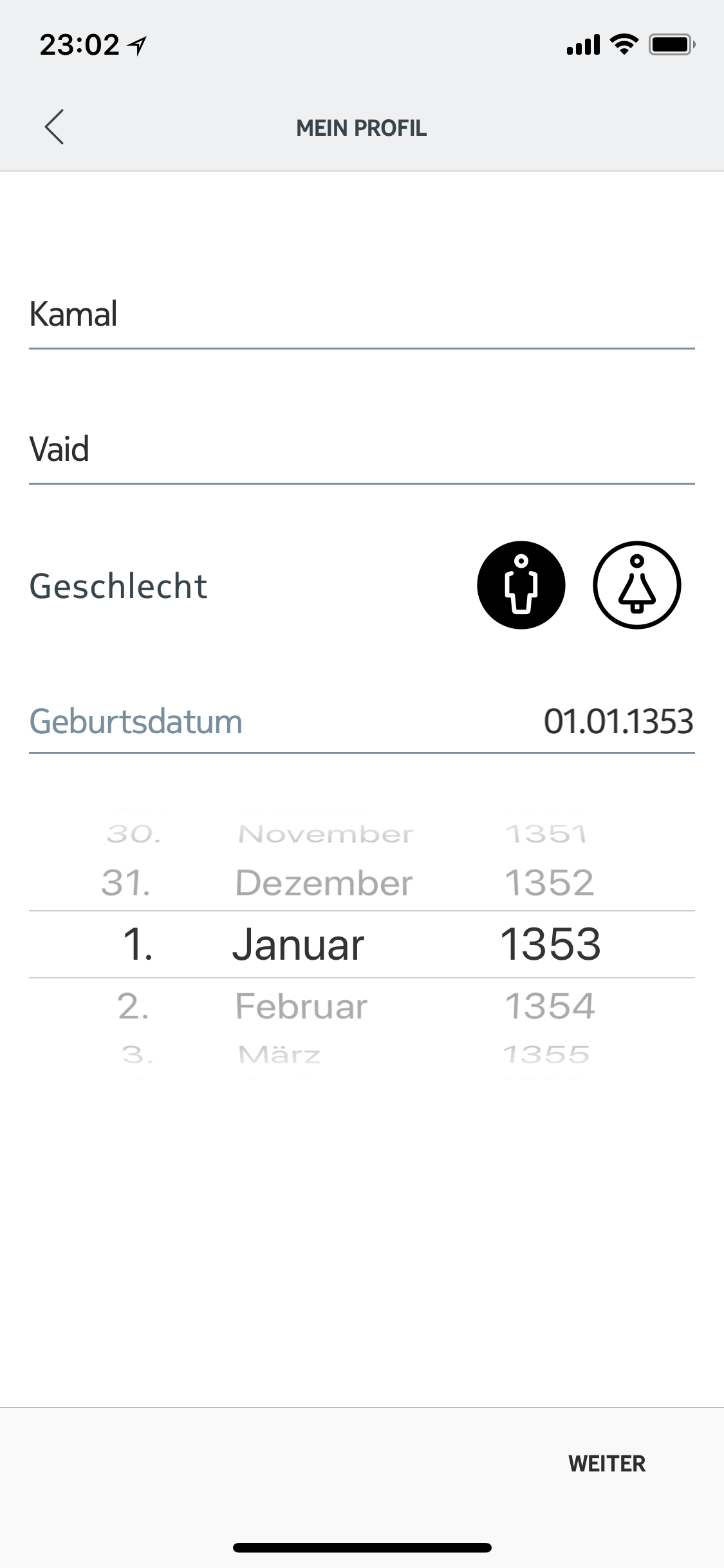Pick Februar in the month wheel
Screen dimensions: 724x1568
tap(301, 1006)
